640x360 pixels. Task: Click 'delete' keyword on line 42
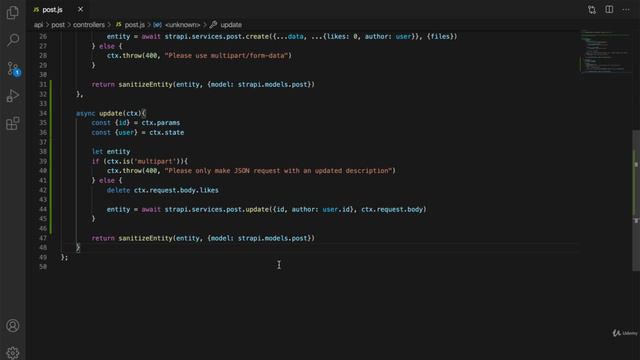[x=118, y=190]
